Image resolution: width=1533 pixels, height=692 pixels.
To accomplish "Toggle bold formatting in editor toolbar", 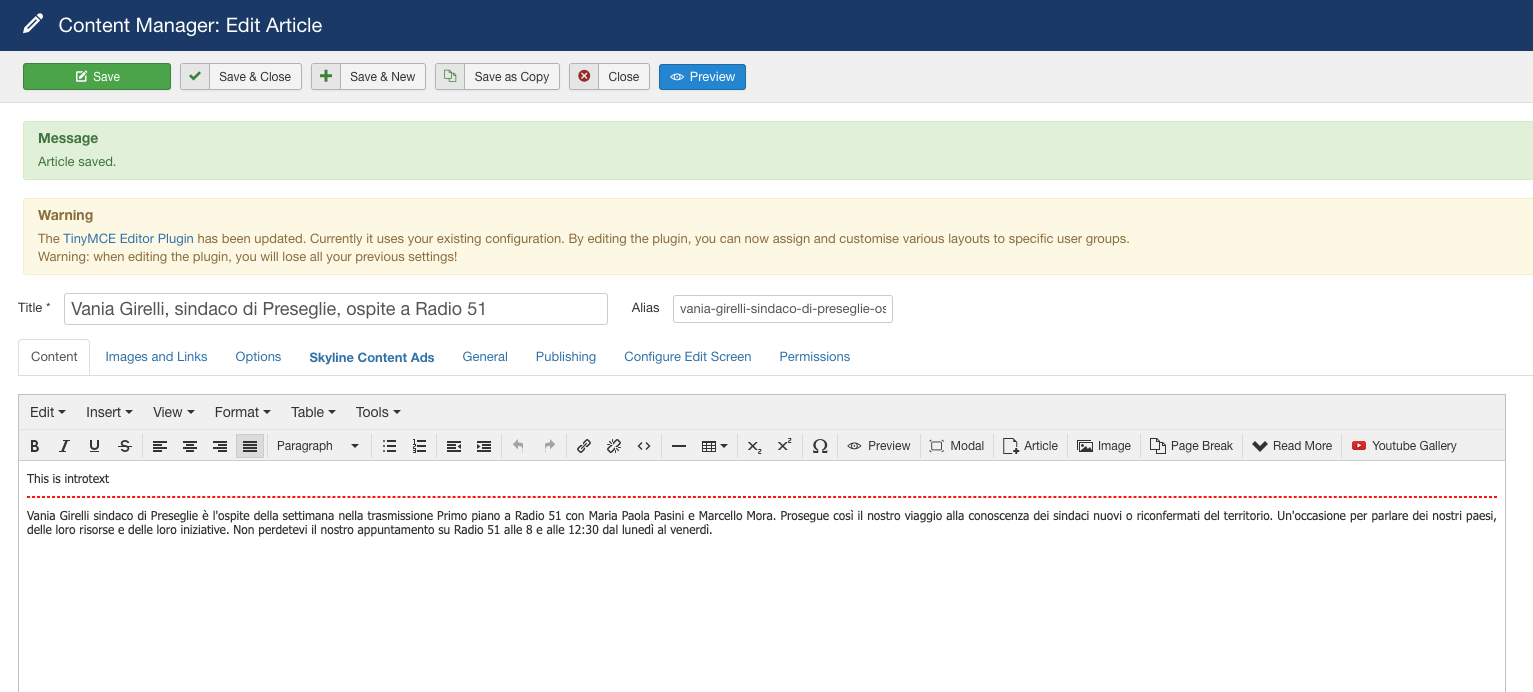I will [35, 446].
